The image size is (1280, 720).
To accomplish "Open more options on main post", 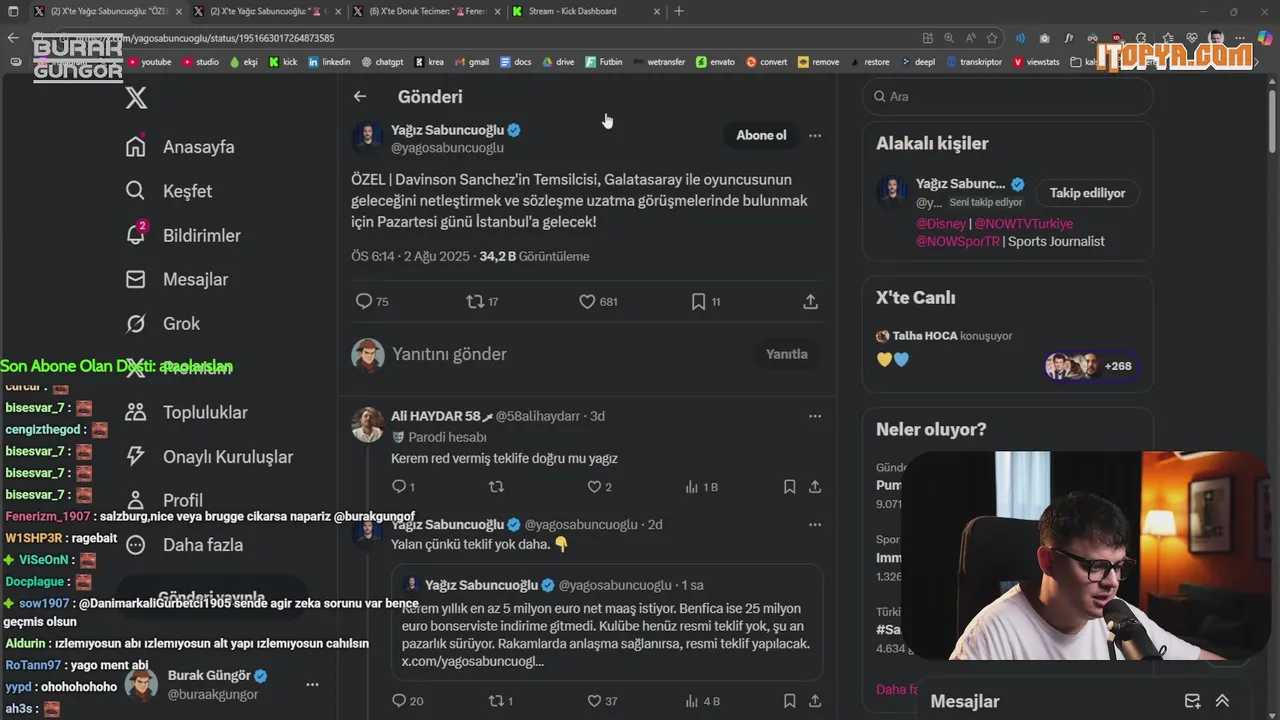I will [x=815, y=135].
